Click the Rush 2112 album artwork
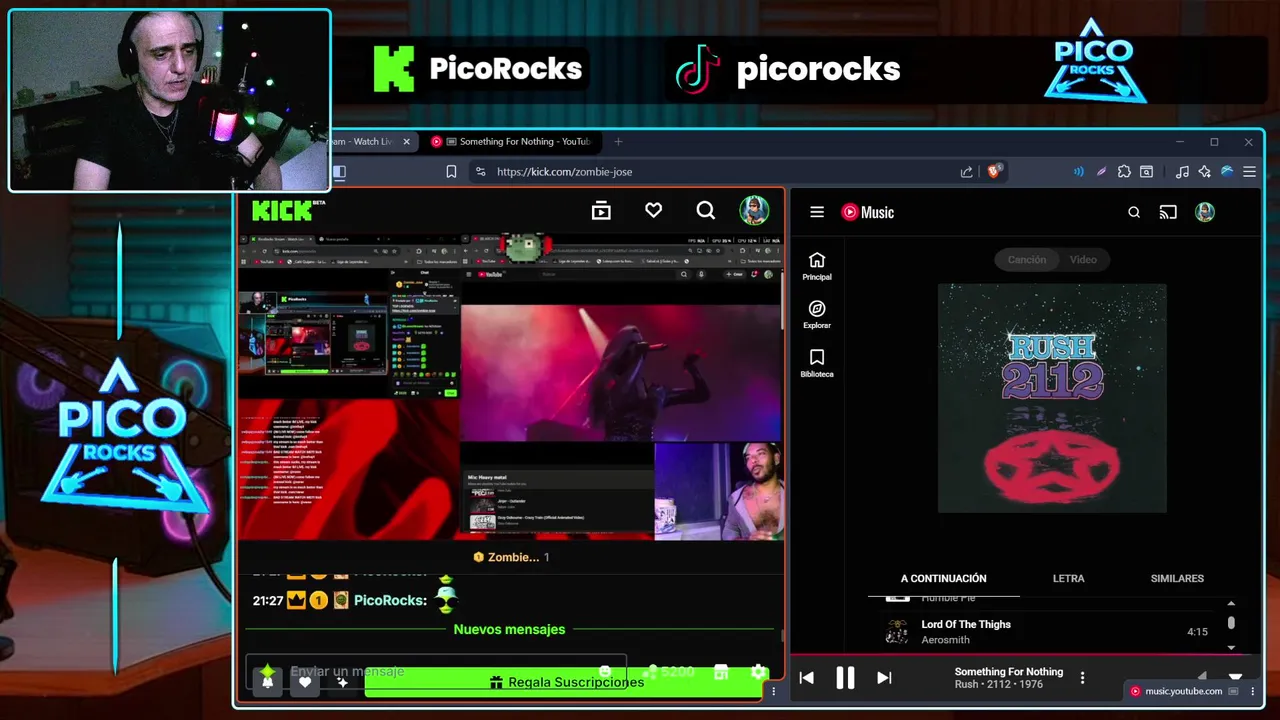 click(1052, 398)
